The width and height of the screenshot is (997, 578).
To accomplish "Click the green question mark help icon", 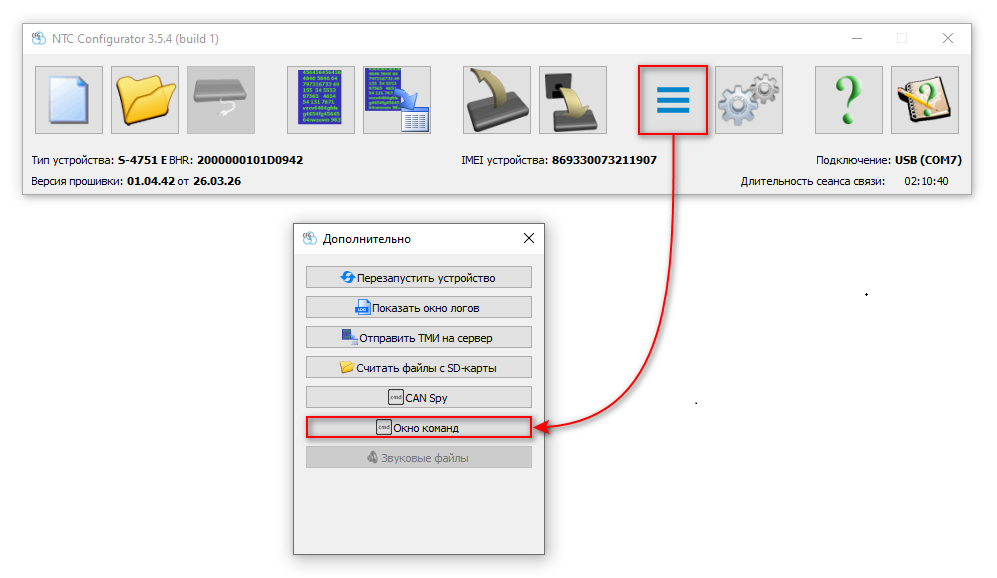I will (849, 100).
